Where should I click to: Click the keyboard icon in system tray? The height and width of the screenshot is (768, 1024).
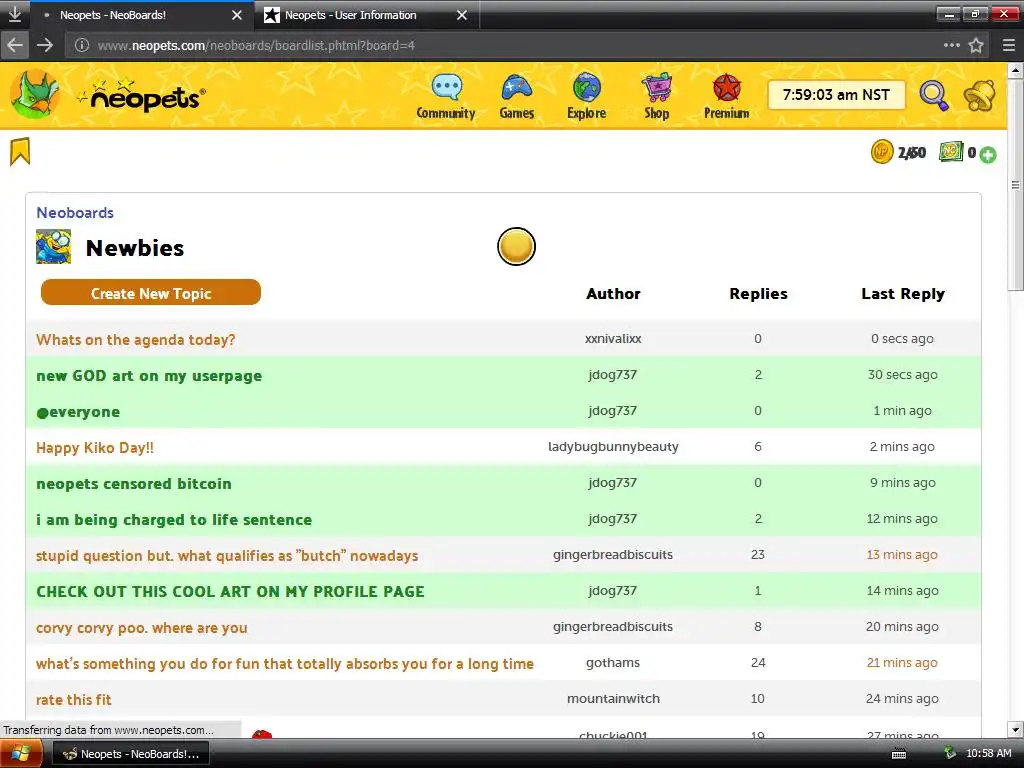899,754
